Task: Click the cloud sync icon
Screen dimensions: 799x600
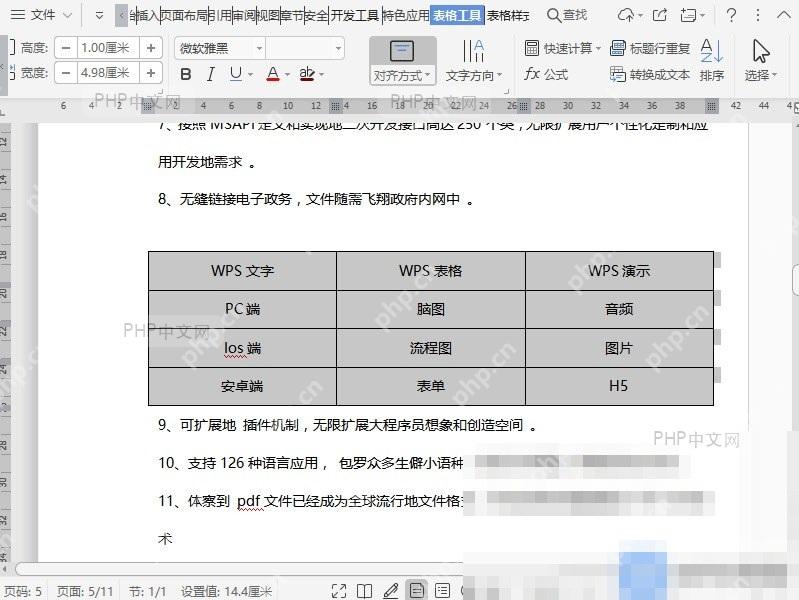Action: tap(626, 15)
